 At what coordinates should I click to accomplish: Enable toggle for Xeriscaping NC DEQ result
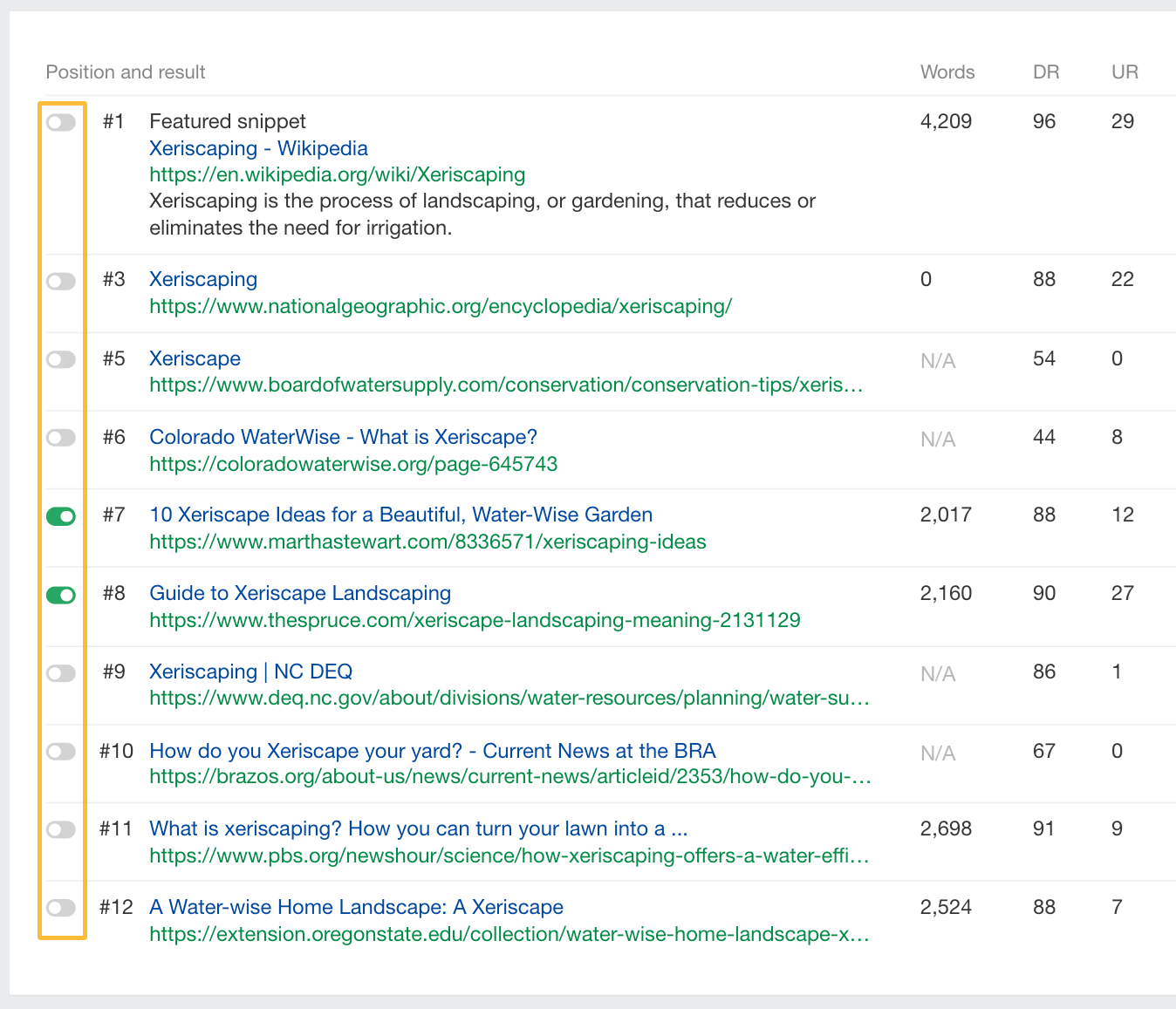pyautogui.click(x=61, y=673)
